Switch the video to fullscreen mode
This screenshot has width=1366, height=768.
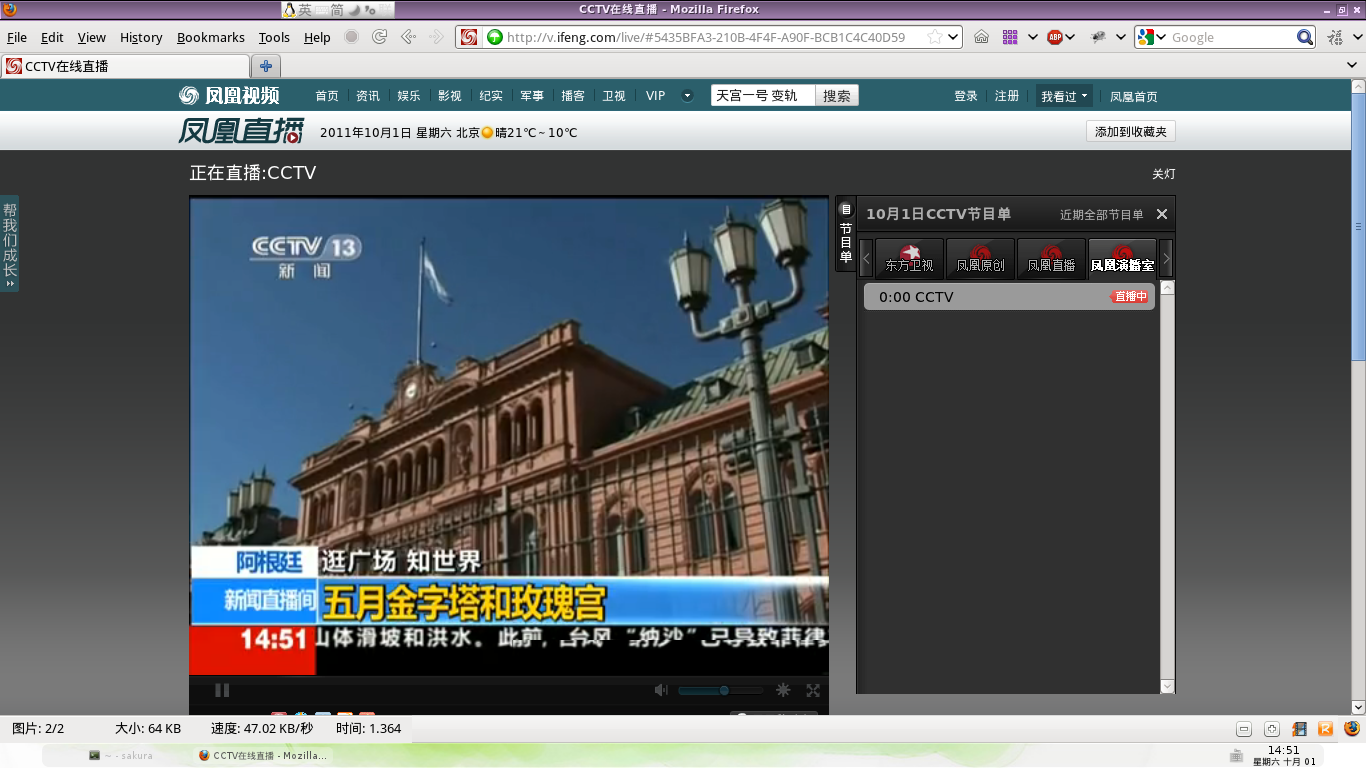point(813,690)
